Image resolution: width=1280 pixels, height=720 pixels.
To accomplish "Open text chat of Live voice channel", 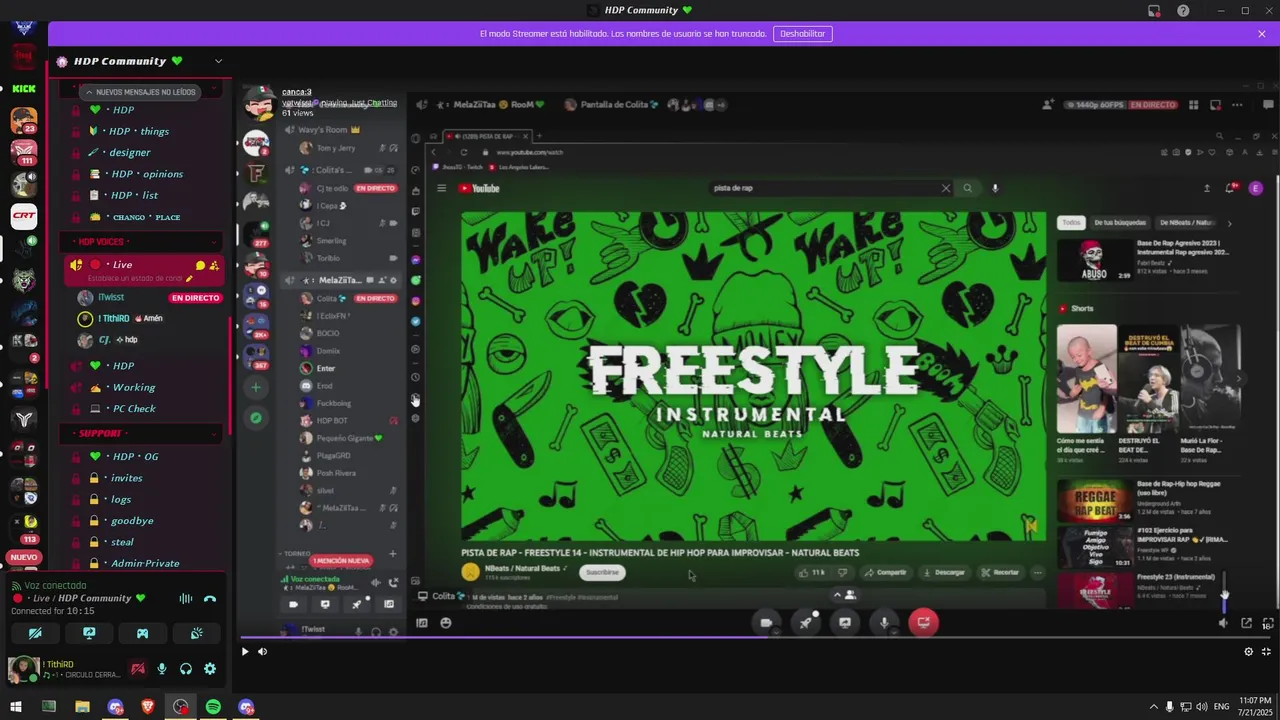I will tap(201, 265).
